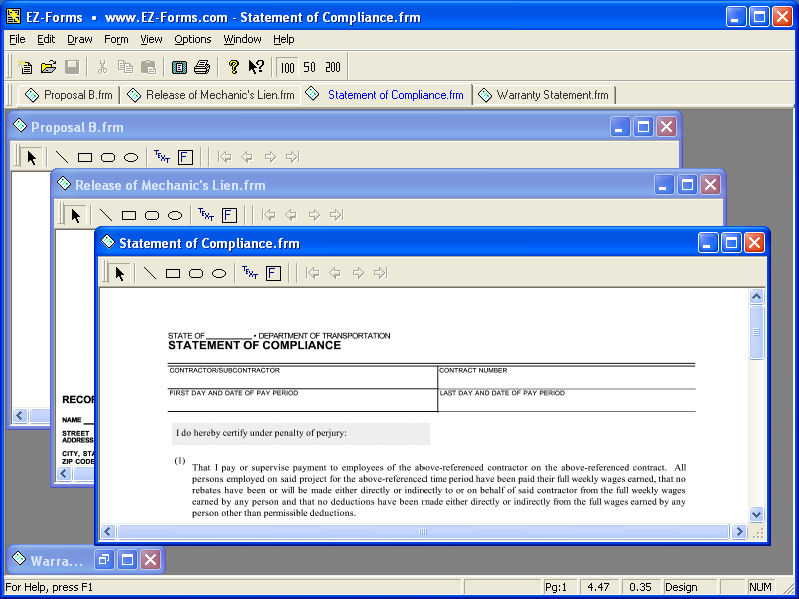
Task: Activate the context help arrow-question icon
Action: click(x=256, y=67)
